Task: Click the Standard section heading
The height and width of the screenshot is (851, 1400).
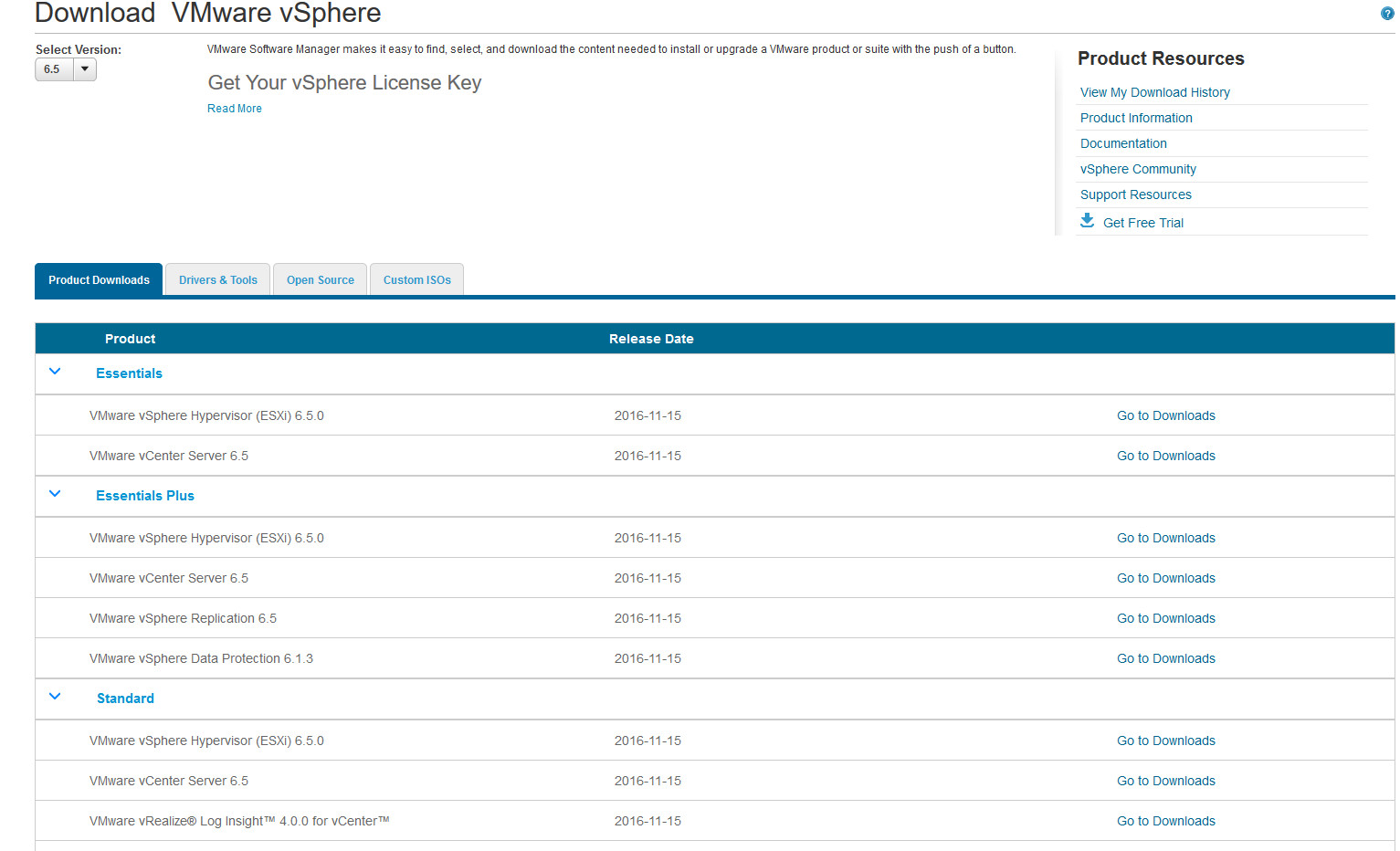Action: click(x=125, y=699)
